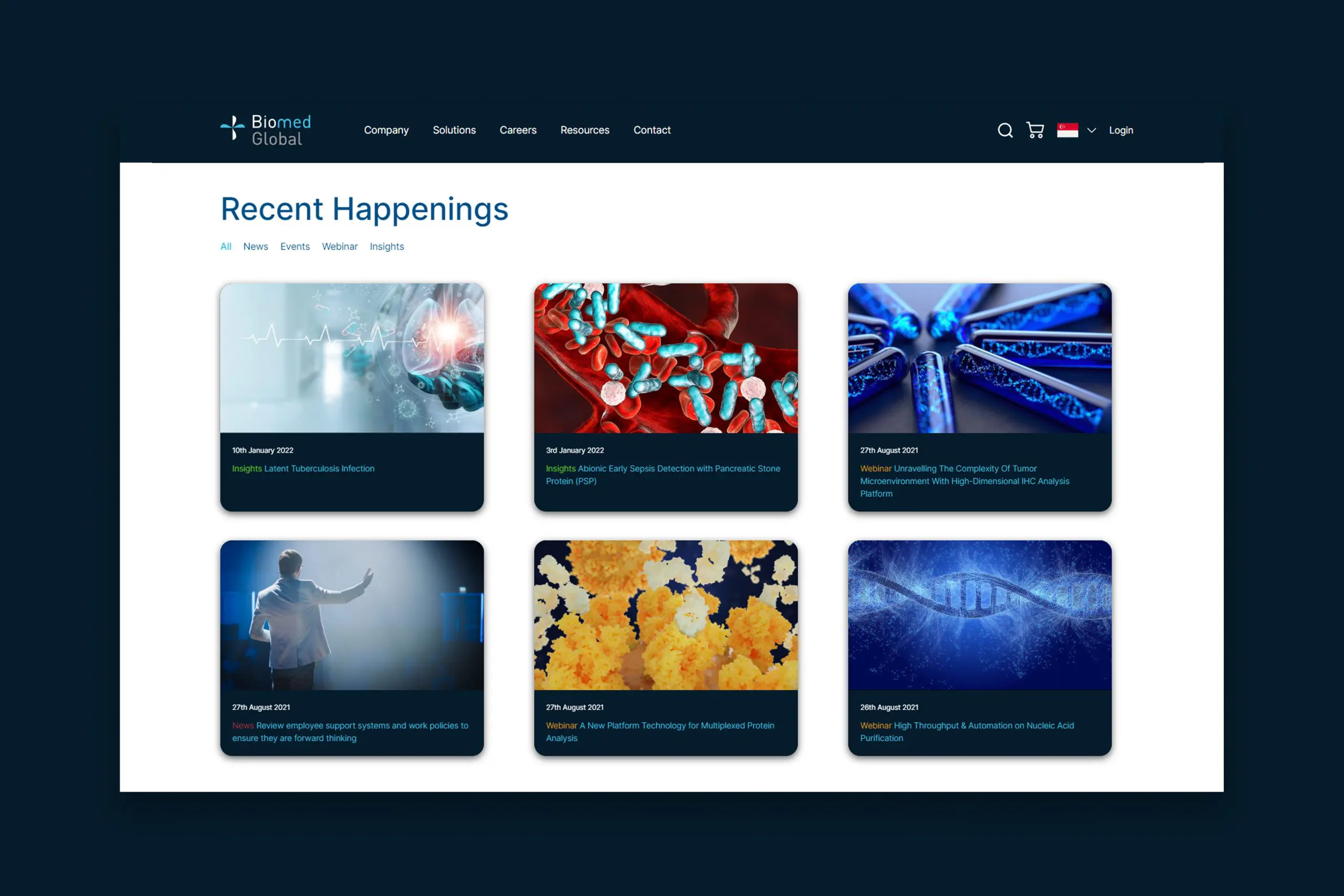Open the Resources menu
Image resolution: width=1344 pixels, height=896 pixels.
584,130
